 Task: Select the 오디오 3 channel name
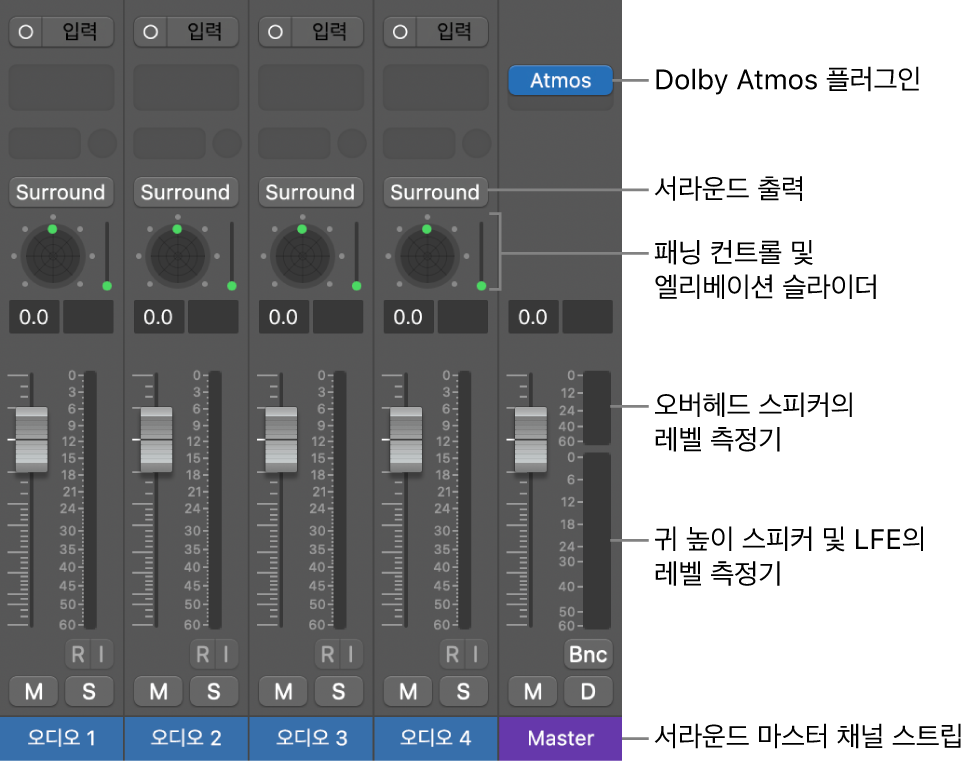click(311, 738)
